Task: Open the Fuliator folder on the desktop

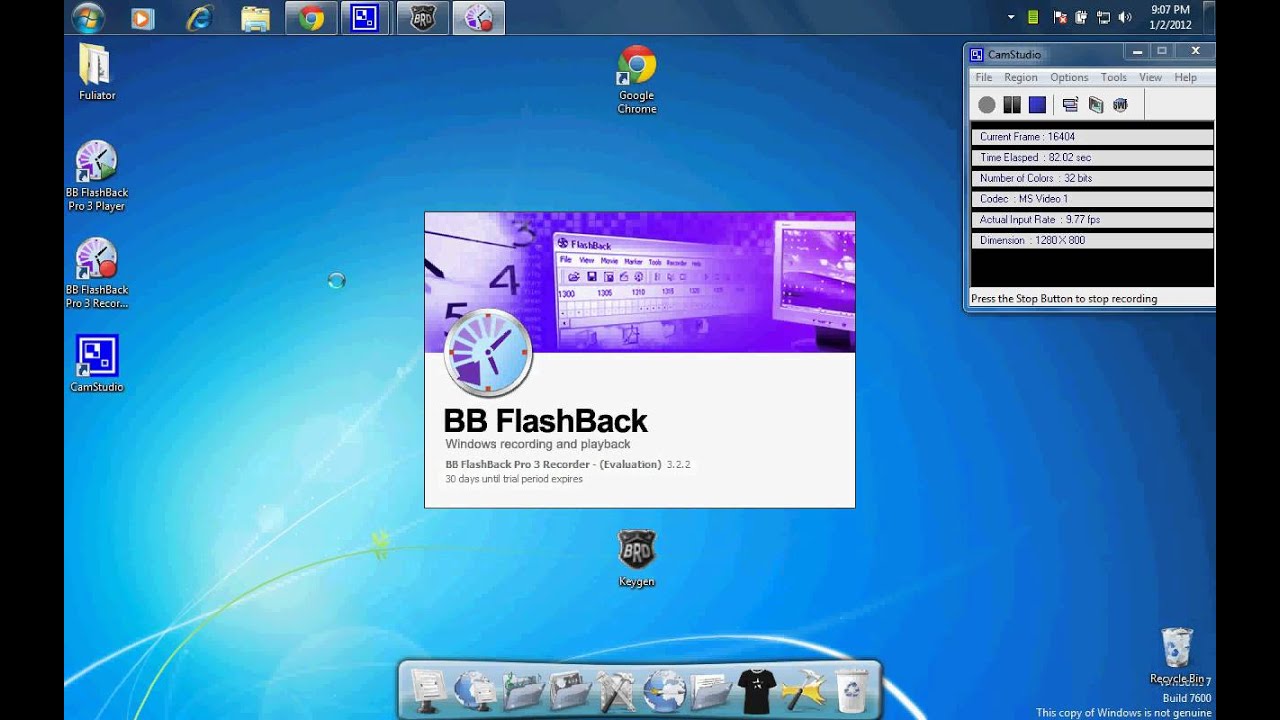Action: 97,72
